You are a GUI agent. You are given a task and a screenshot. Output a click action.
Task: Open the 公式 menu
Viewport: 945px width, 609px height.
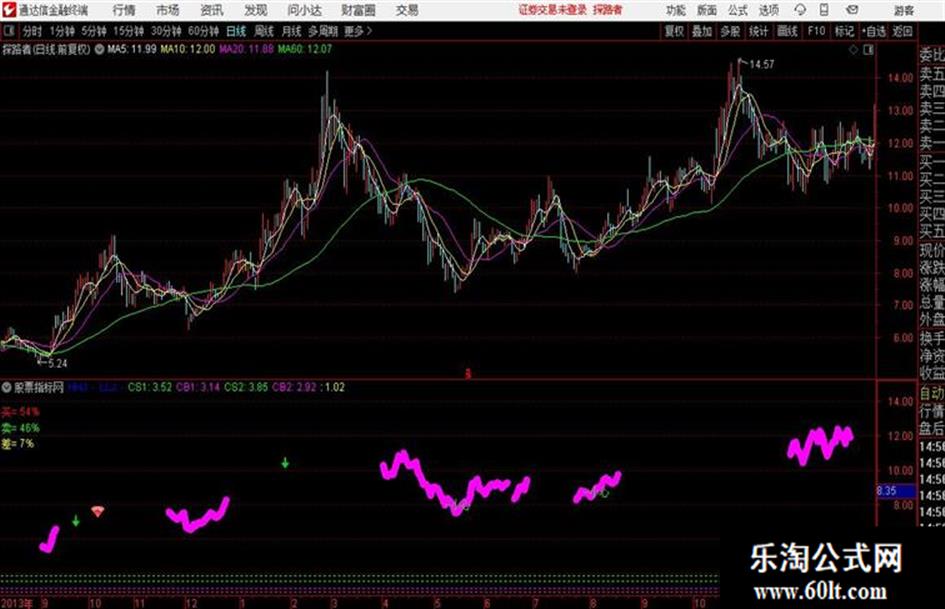[x=737, y=10]
